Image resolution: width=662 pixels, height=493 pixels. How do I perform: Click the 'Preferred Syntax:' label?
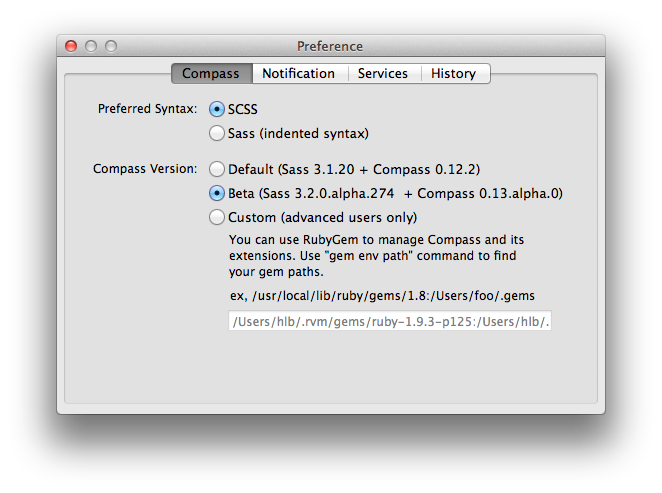(147, 109)
